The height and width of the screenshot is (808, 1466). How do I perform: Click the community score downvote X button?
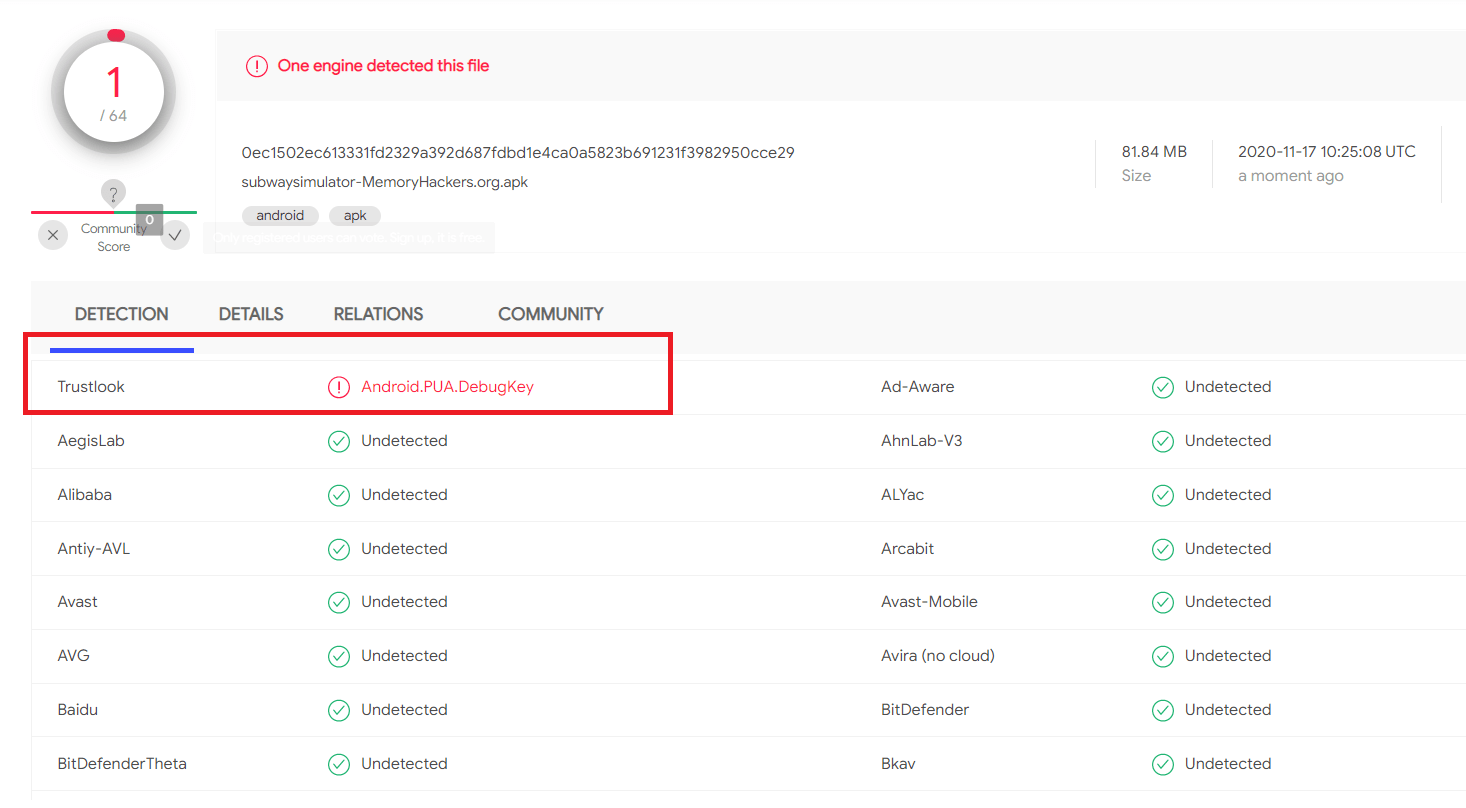(53, 235)
